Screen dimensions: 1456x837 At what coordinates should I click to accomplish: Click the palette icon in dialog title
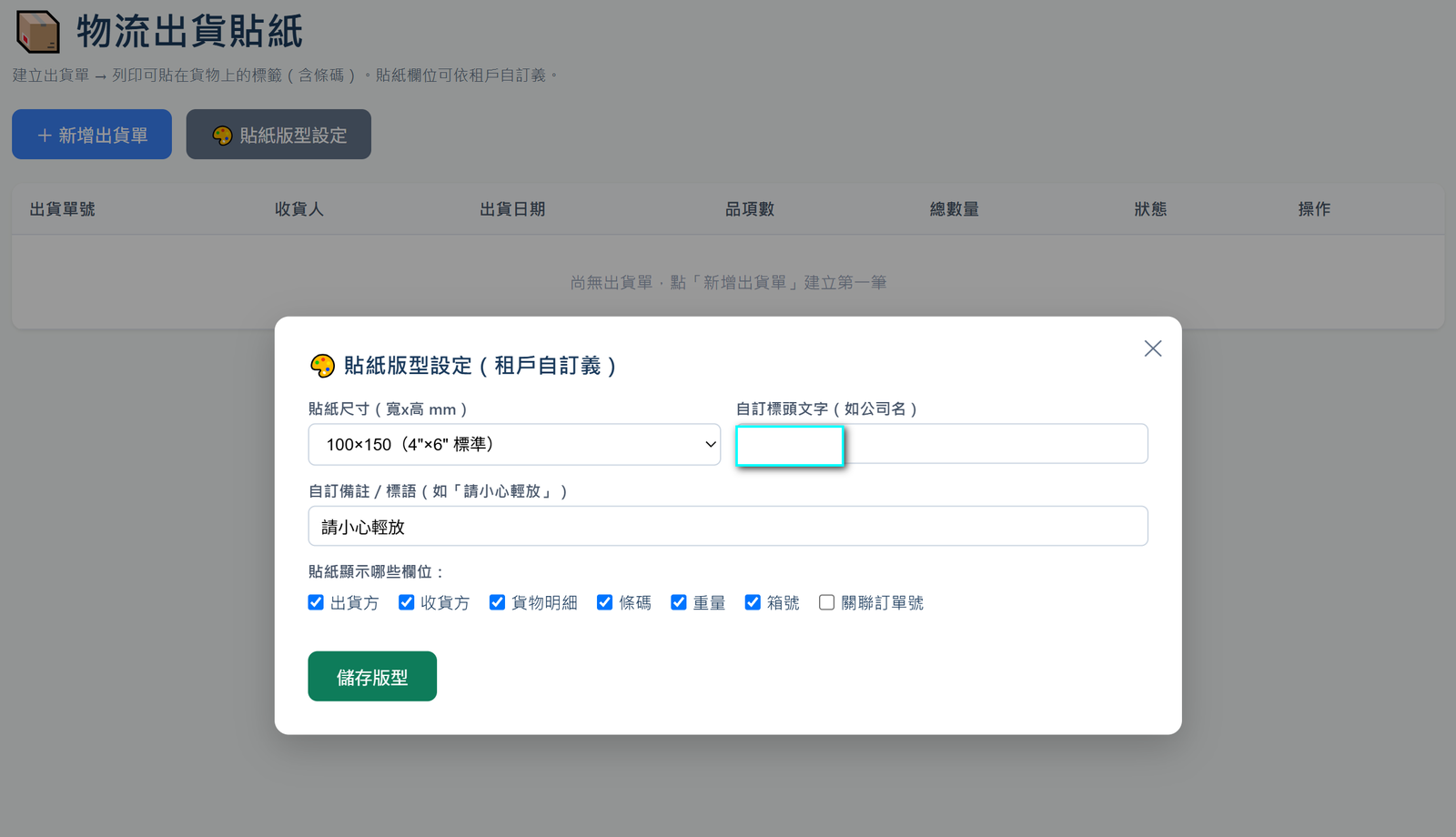pyautogui.click(x=322, y=366)
